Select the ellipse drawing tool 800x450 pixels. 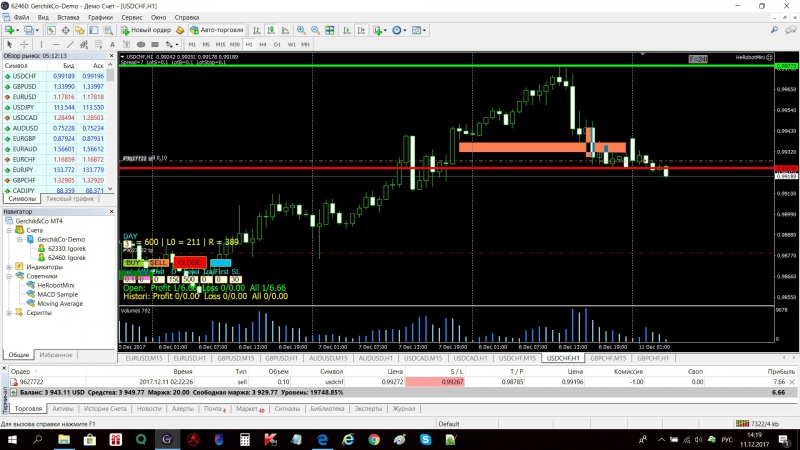point(141,44)
